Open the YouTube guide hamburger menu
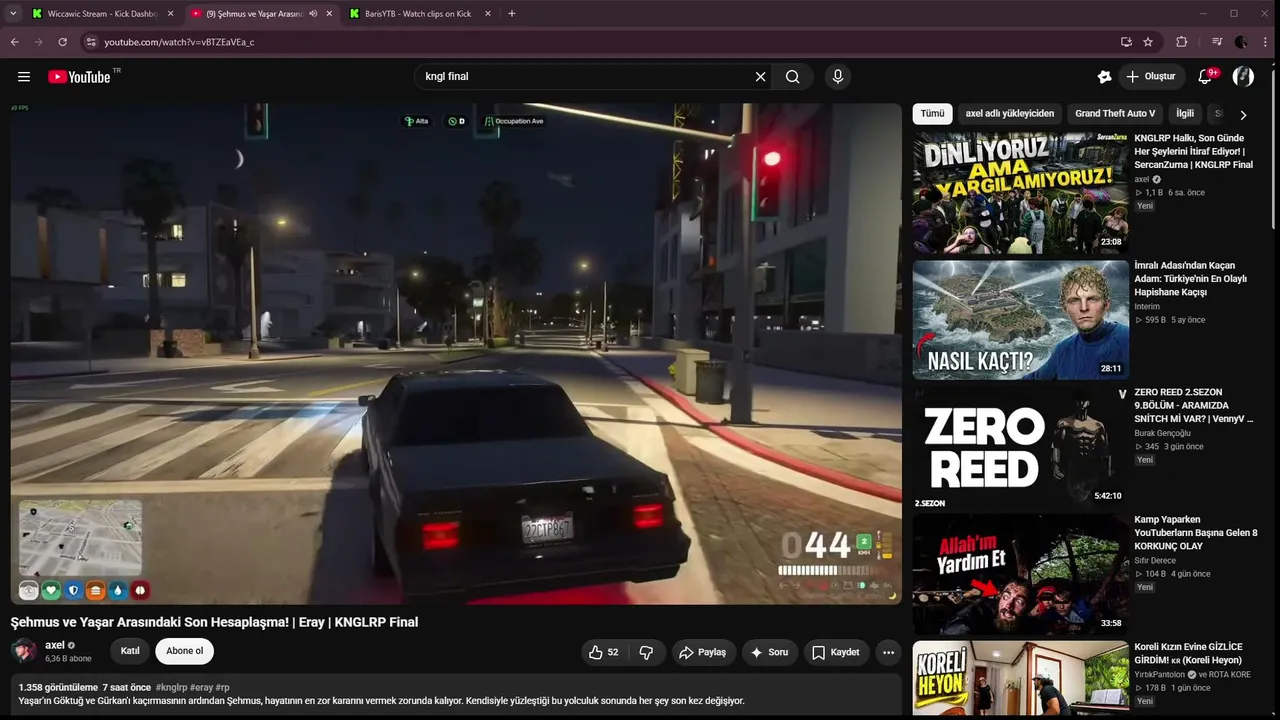 (x=24, y=77)
